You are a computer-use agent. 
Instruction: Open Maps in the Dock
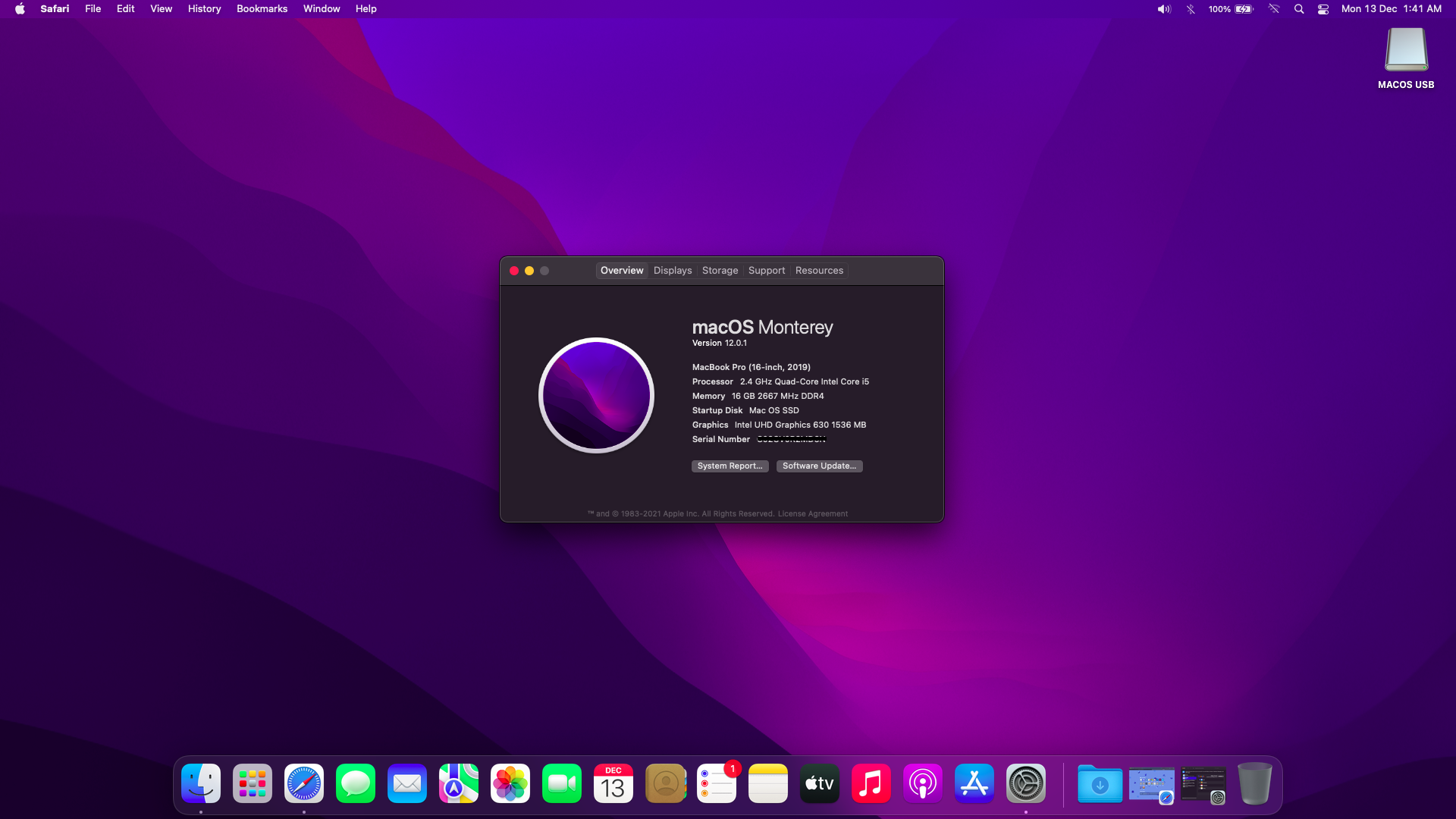pos(459,783)
